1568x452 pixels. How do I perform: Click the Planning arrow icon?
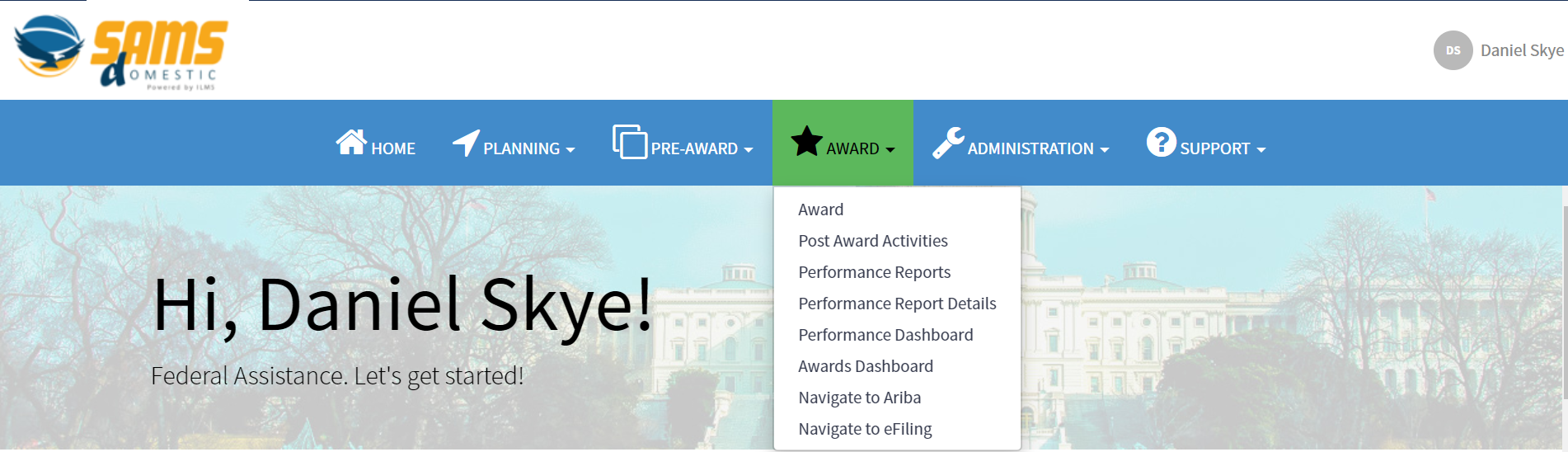[x=466, y=143]
